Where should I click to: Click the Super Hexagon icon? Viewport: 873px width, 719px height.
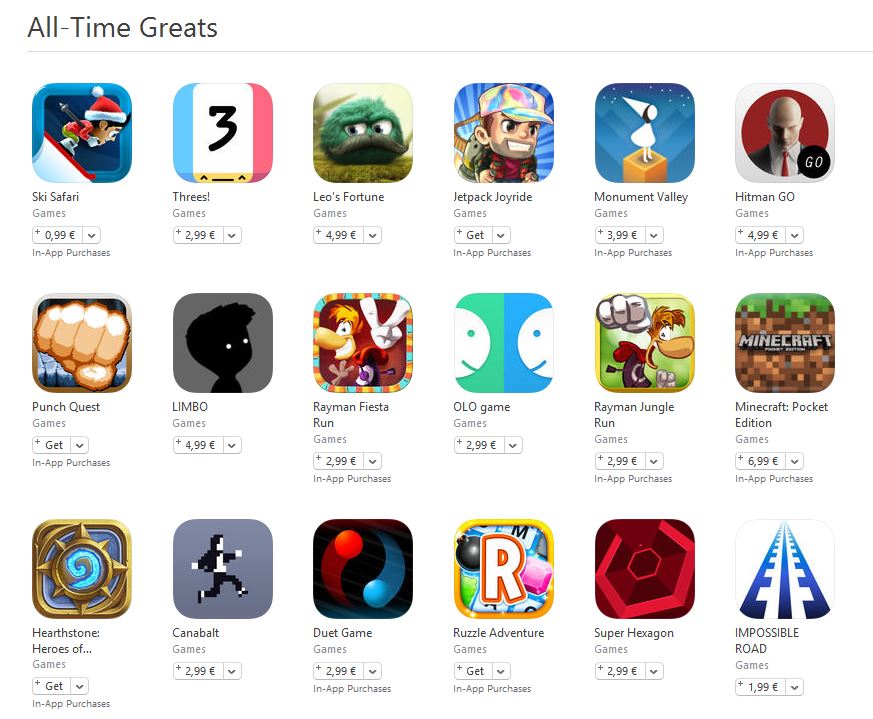tap(644, 569)
